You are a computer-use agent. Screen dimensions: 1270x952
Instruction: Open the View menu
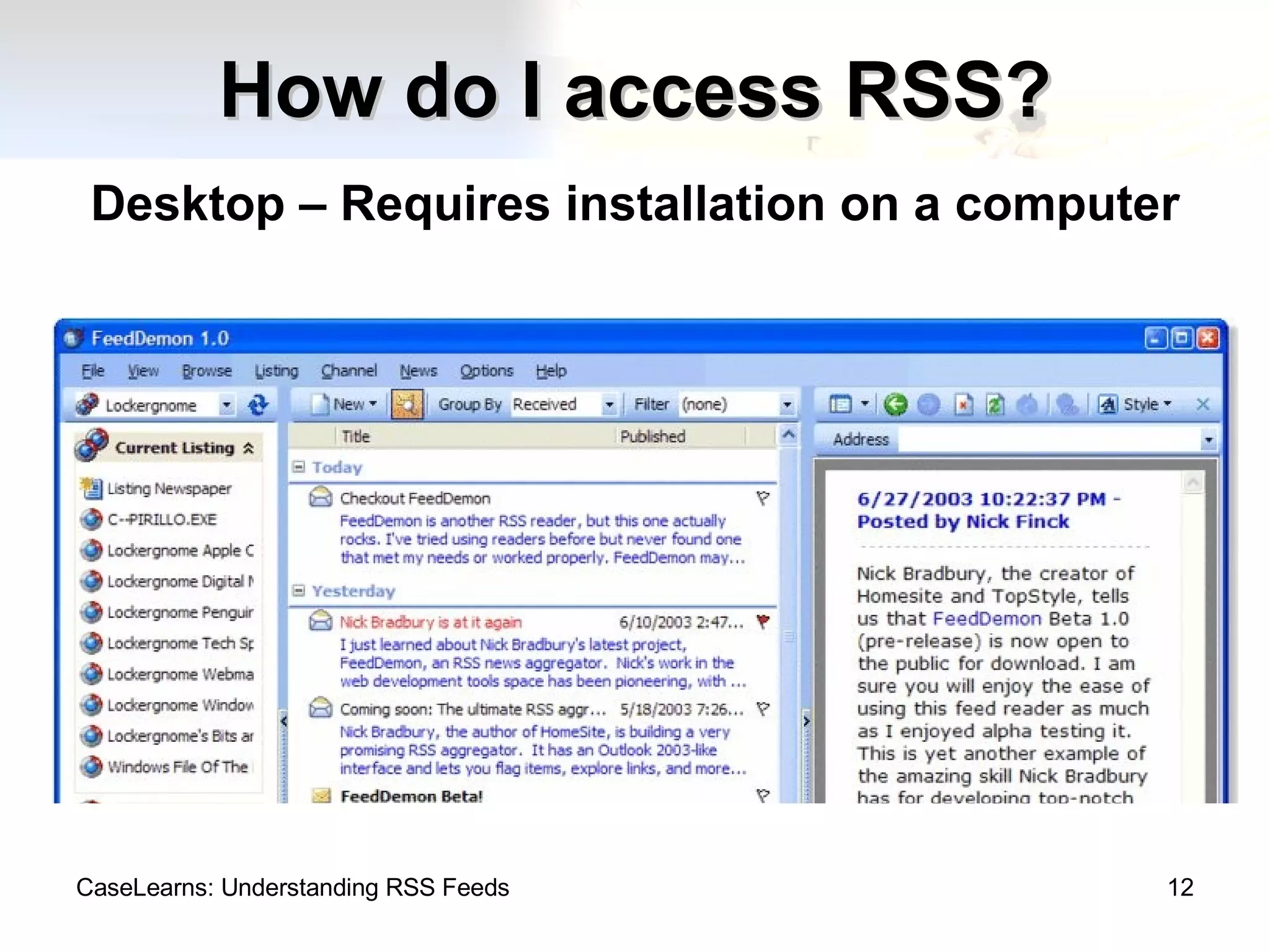click(x=143, y=371)
